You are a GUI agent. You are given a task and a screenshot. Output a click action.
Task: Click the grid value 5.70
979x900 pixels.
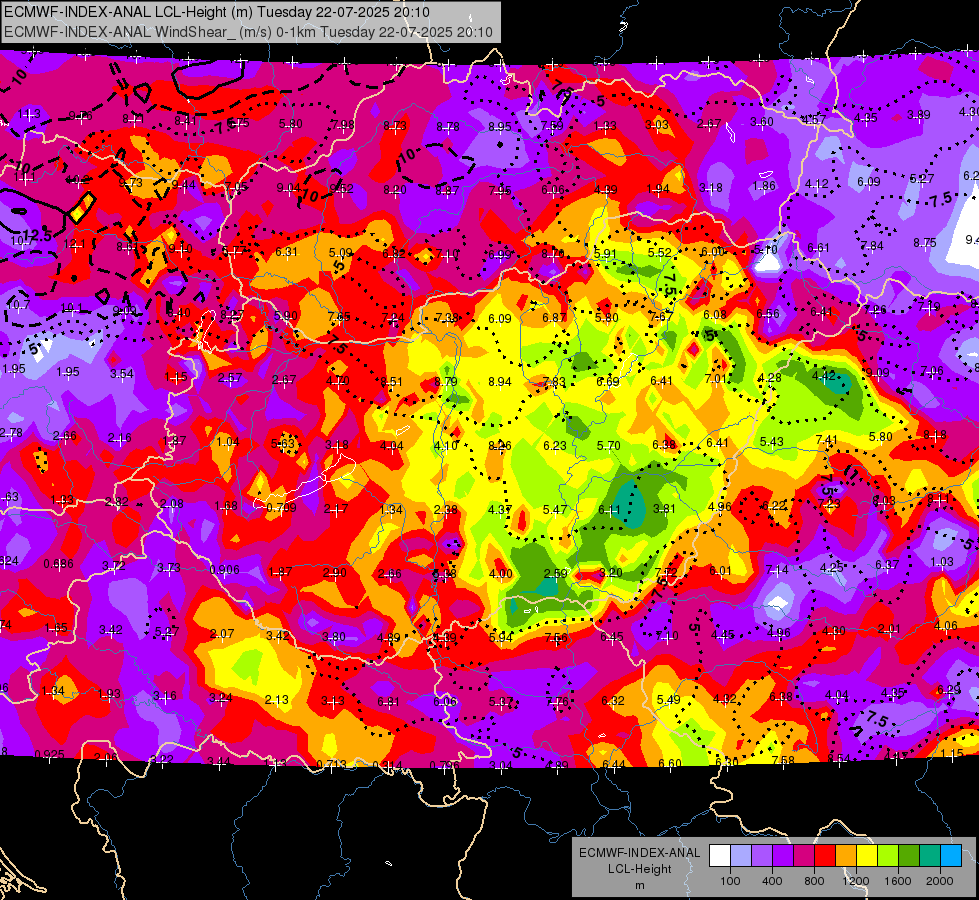(x=609, y=445)
